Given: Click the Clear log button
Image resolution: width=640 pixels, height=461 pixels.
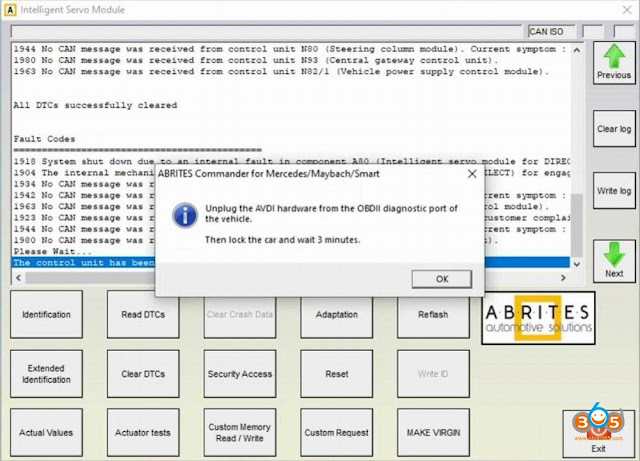Looking at the screenshot, I should tap(614, 129).
